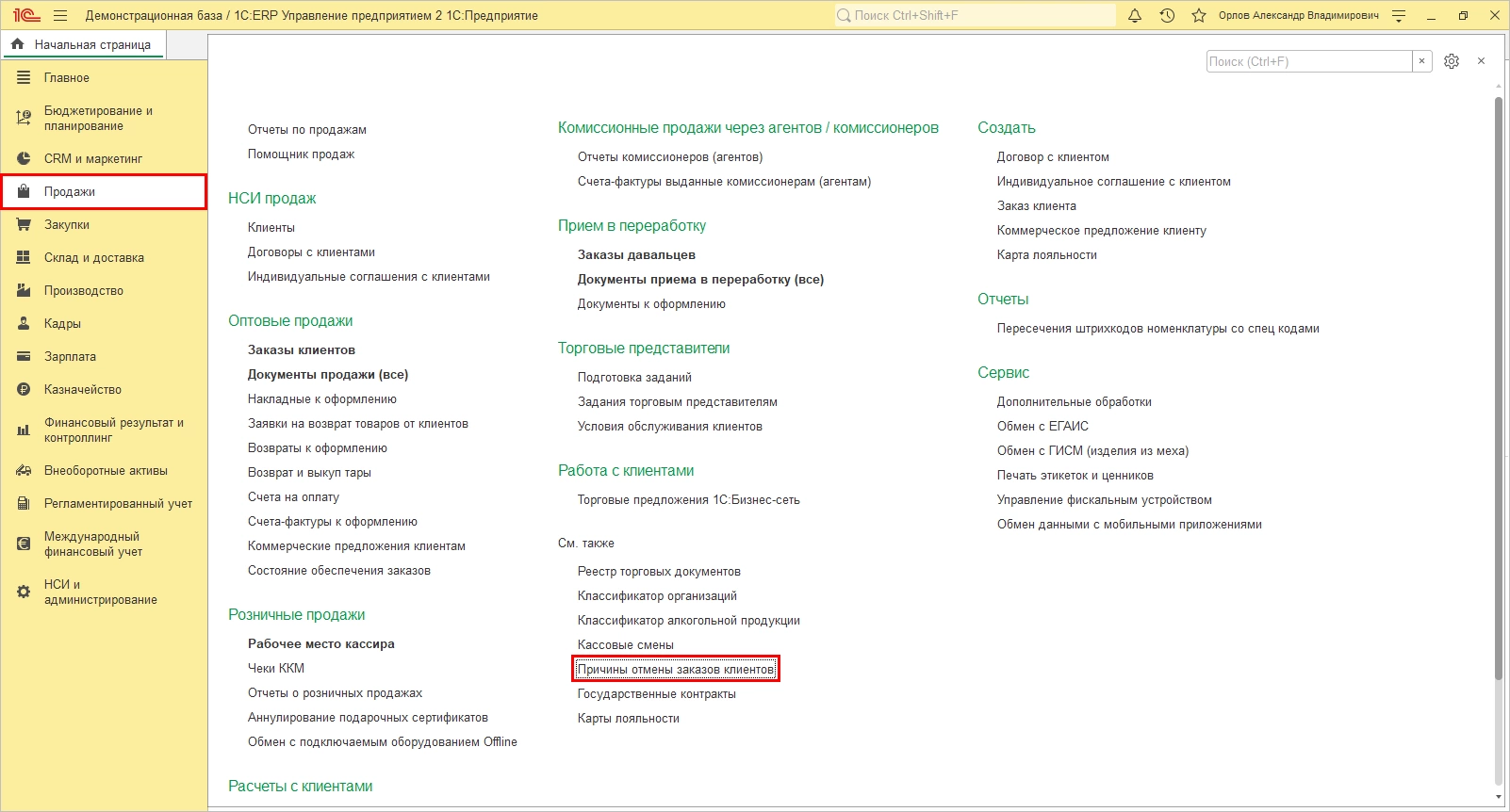Create Договор с клиентом
Screen dimensions: 1510x812
(1053, 156)
